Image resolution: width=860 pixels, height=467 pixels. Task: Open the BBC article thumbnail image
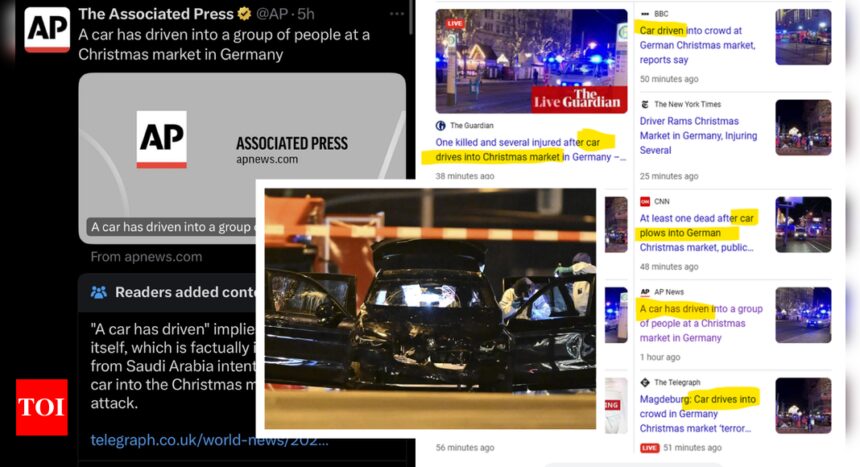tap(803, 37)
